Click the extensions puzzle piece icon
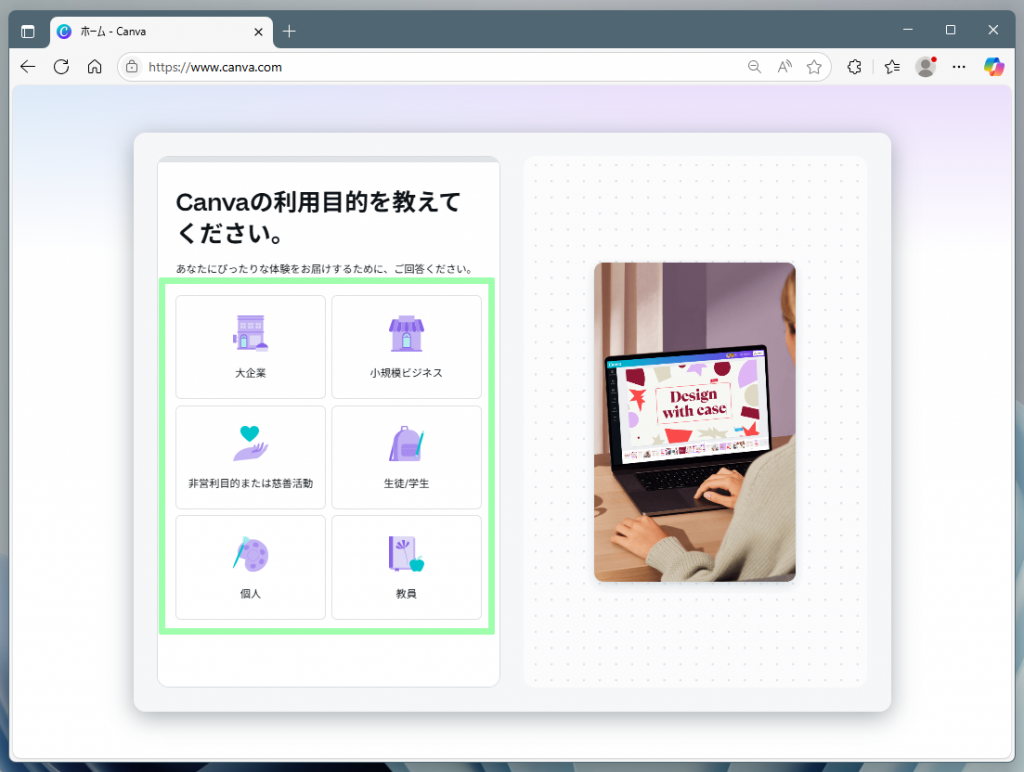Viewport: 1024px width, 772px height. click(854, 67)
